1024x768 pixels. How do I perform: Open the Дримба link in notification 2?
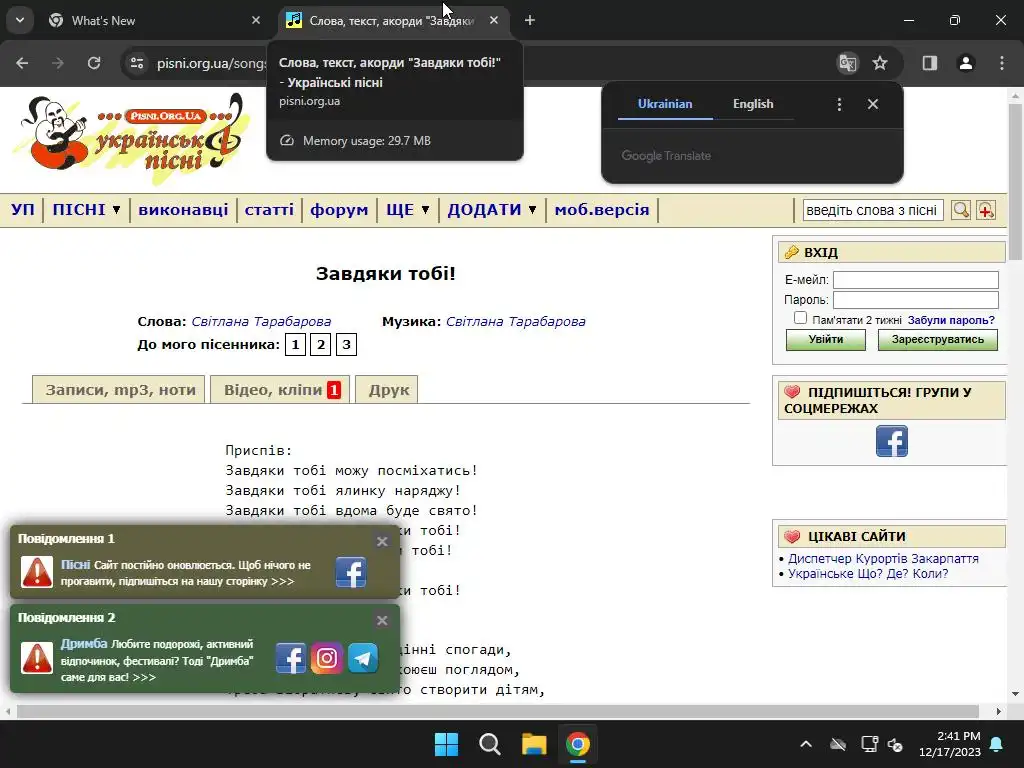84,643
